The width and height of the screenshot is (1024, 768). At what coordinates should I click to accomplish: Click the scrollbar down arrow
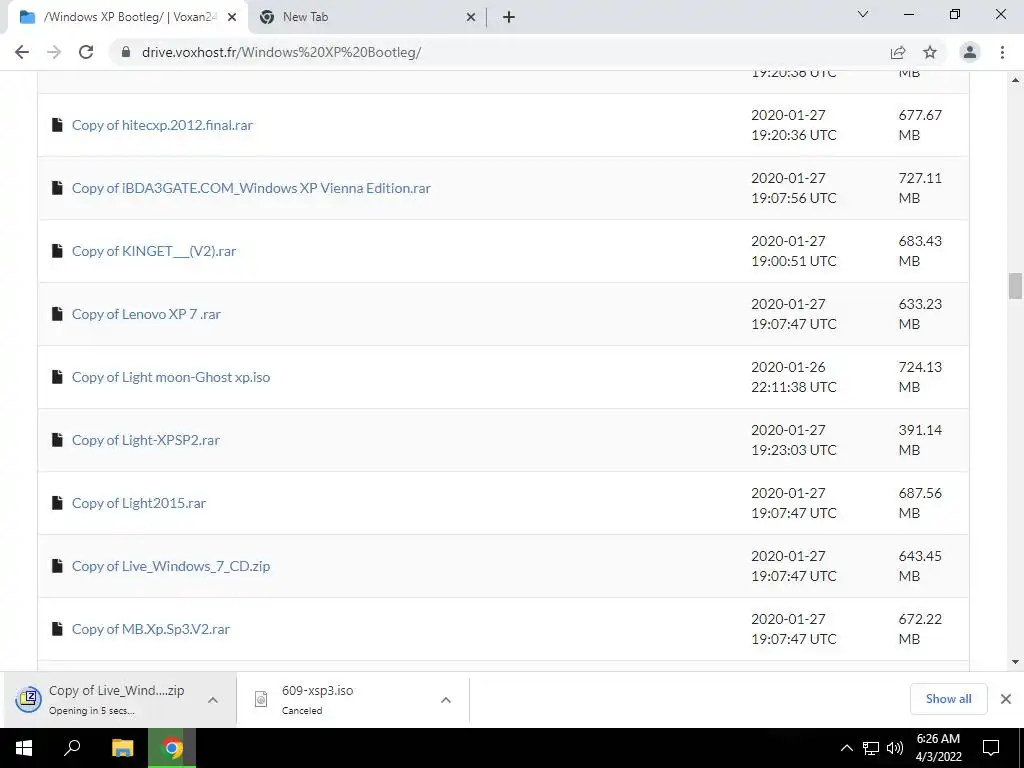coord(1015,662)
